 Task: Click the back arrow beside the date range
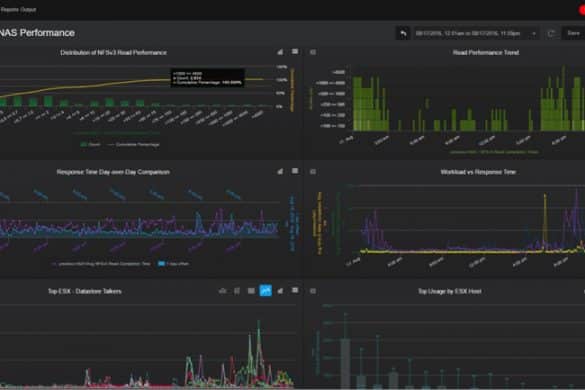pyautogui.click(x=403, y=34)
